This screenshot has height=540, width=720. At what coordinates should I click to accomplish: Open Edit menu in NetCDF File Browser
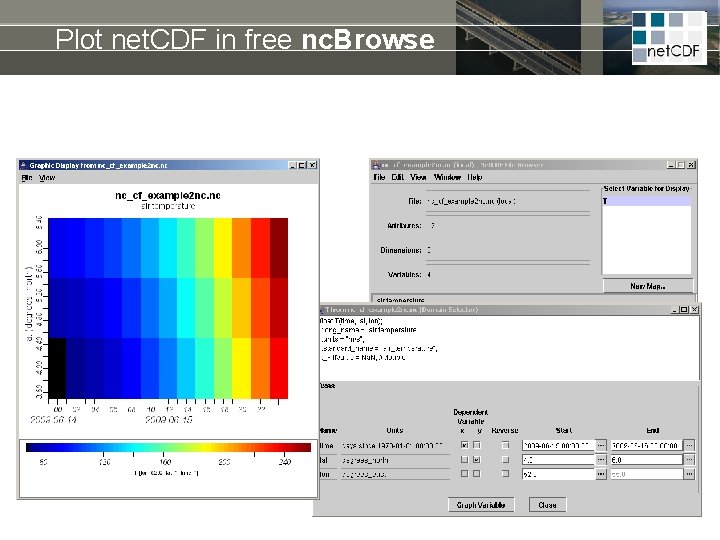(398, 177)
